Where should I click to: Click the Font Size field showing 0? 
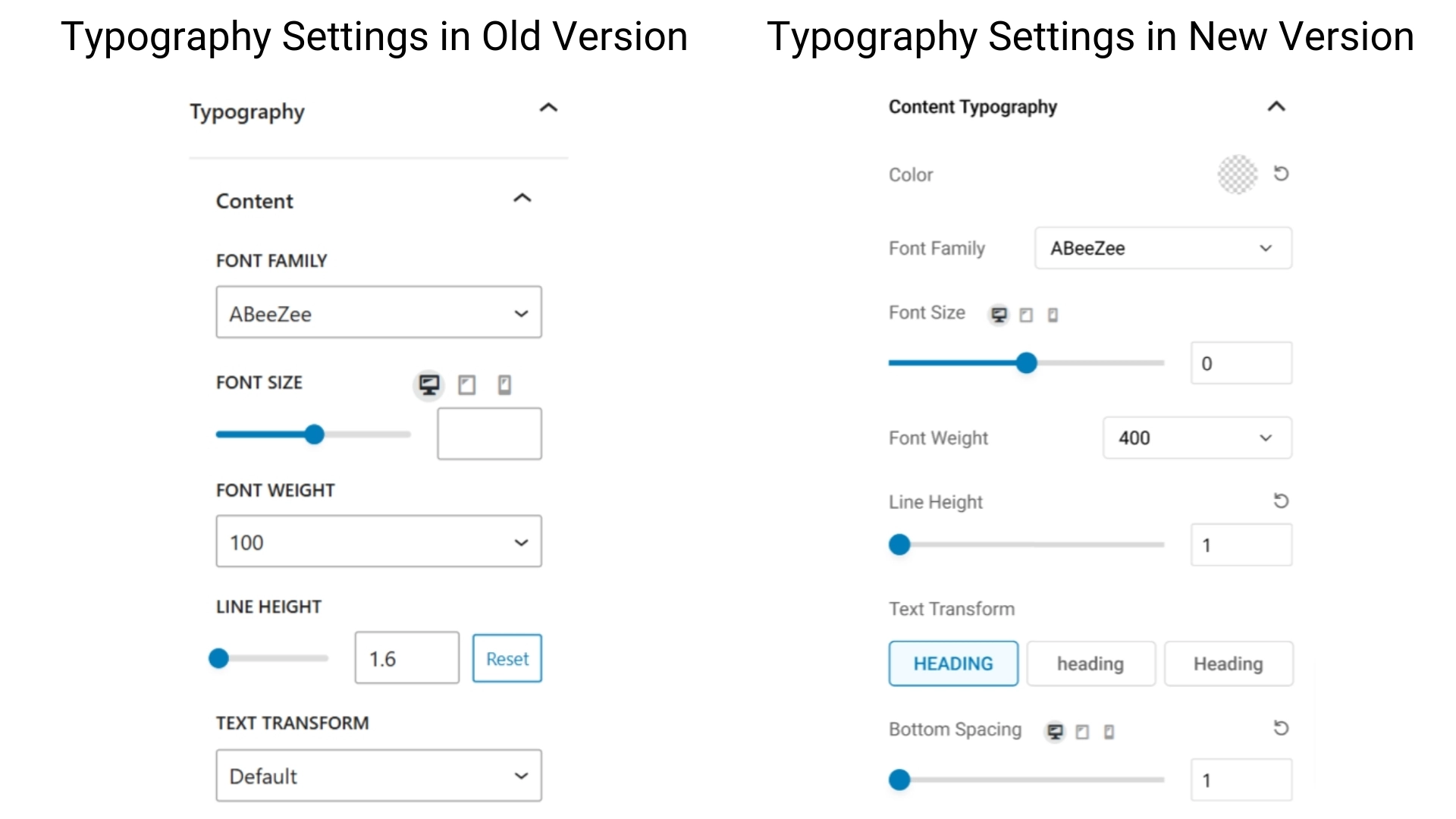tap(1241, 363)
